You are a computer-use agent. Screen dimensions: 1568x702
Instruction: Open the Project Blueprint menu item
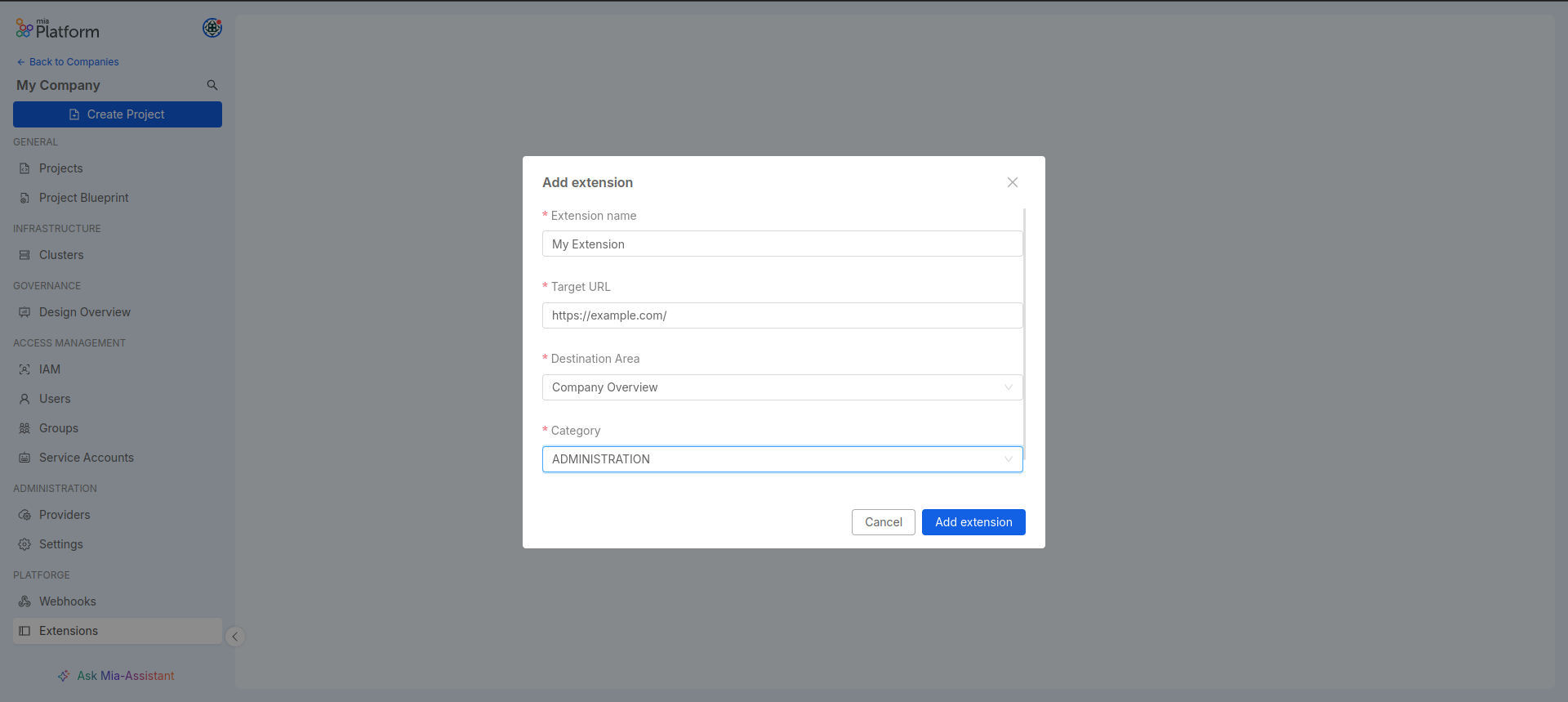pos(118,198)
